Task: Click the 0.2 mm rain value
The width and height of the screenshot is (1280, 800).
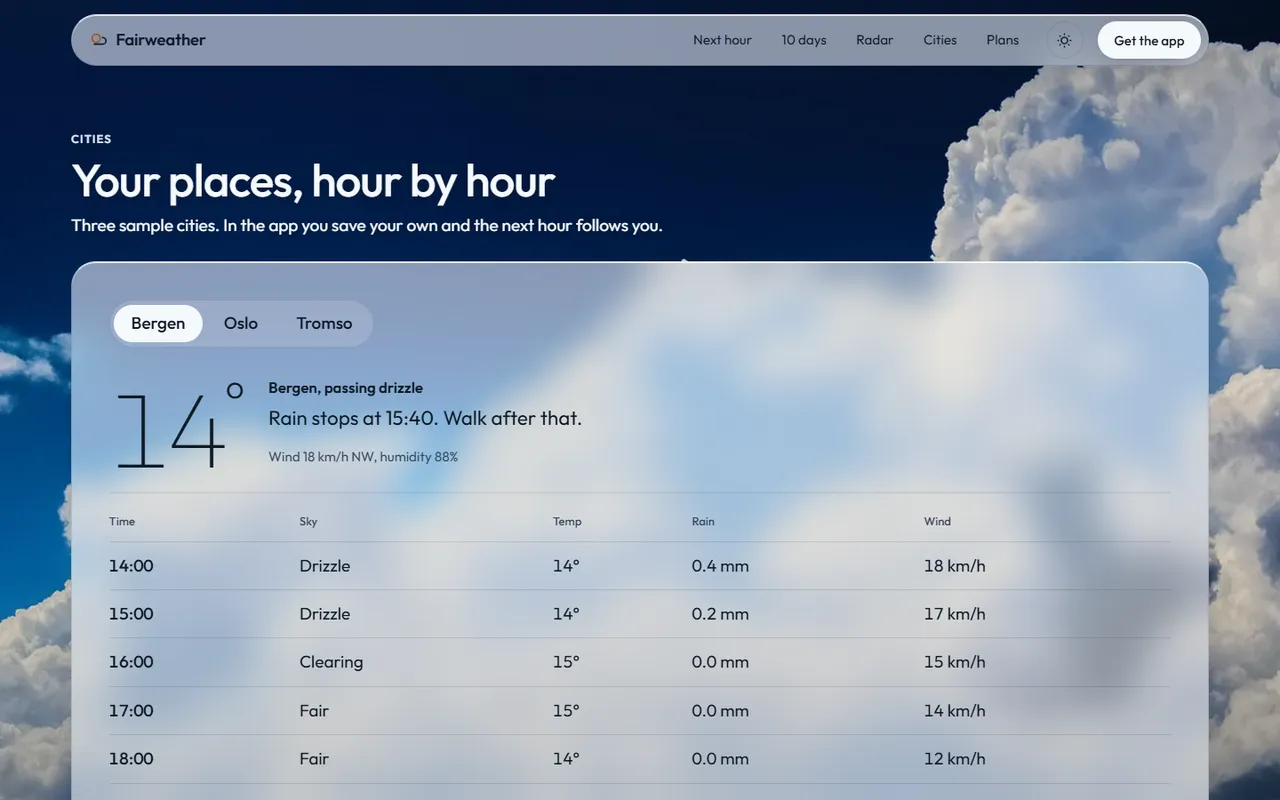Action: pyautogui.click(x=720, y=614)
